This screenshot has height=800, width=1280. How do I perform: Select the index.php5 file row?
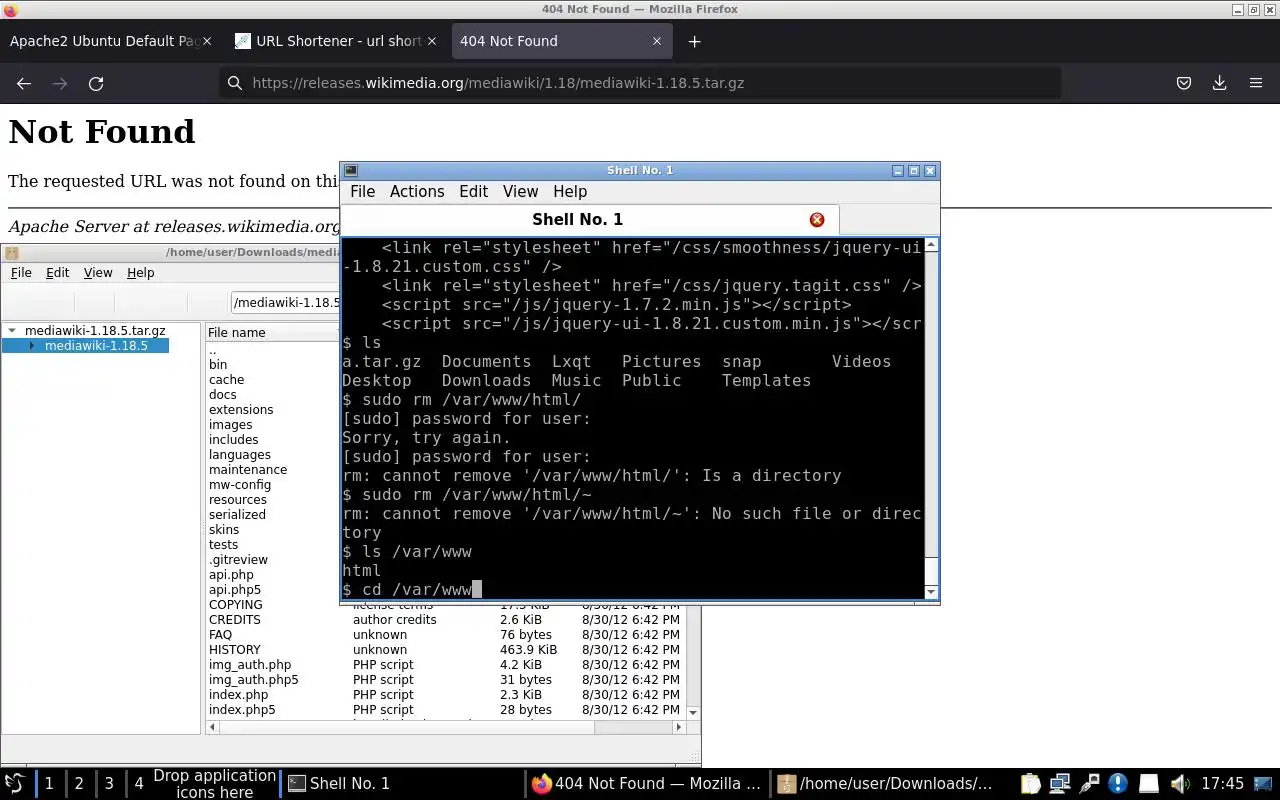[445, 710]
